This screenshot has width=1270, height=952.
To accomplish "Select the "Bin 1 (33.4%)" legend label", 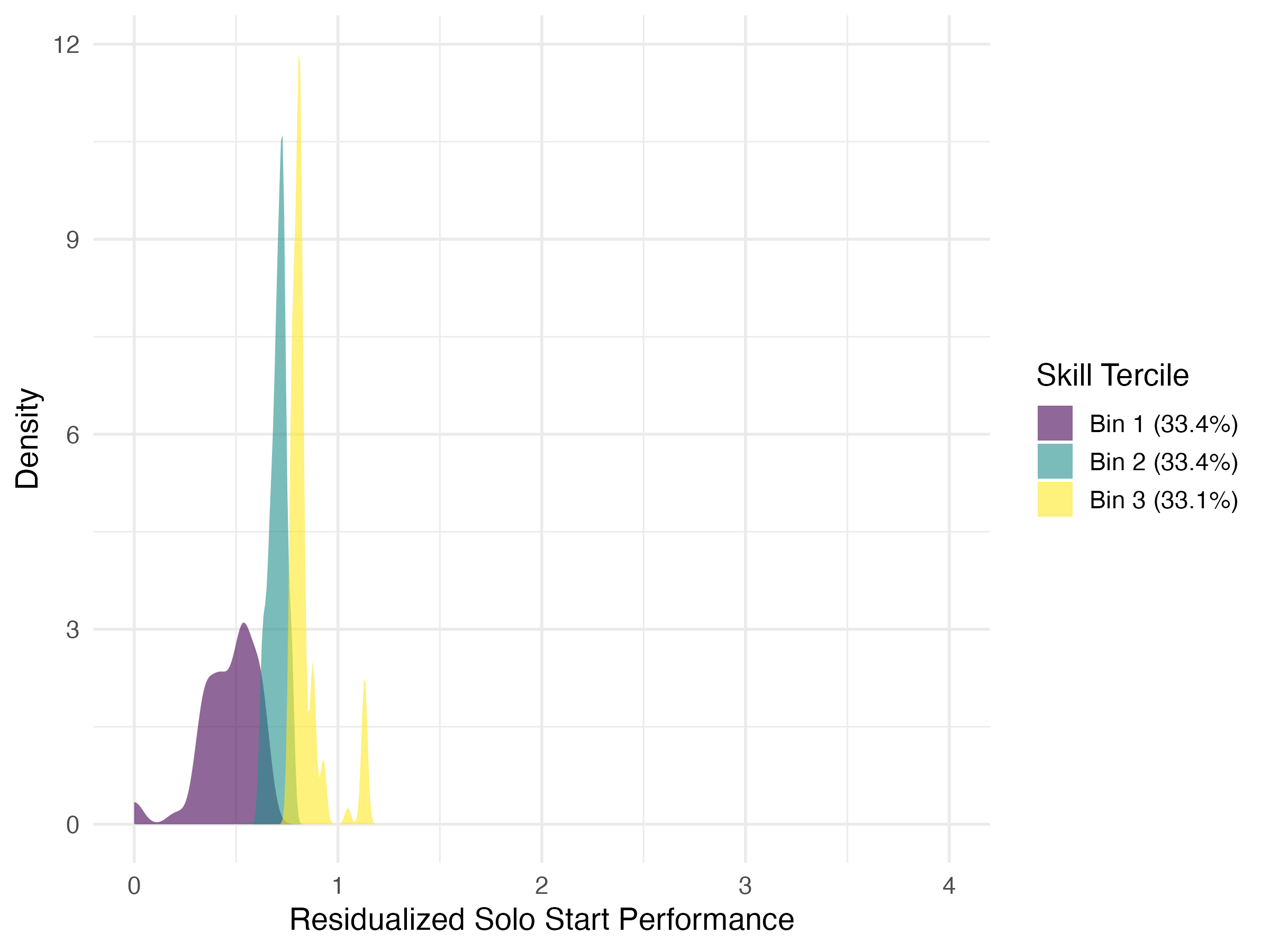I will pos(1163,424).
